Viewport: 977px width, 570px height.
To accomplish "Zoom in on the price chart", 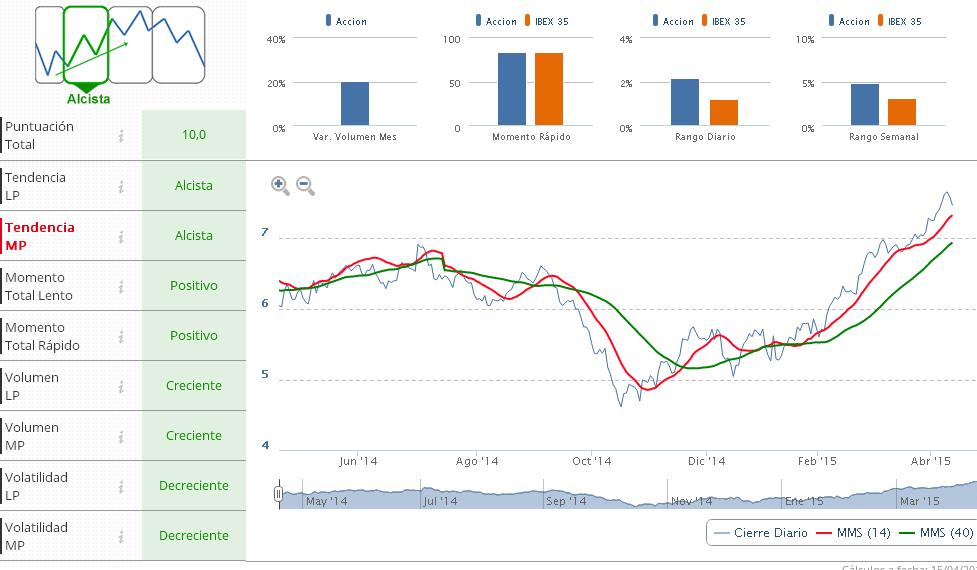I will click(x=280, y=186).
